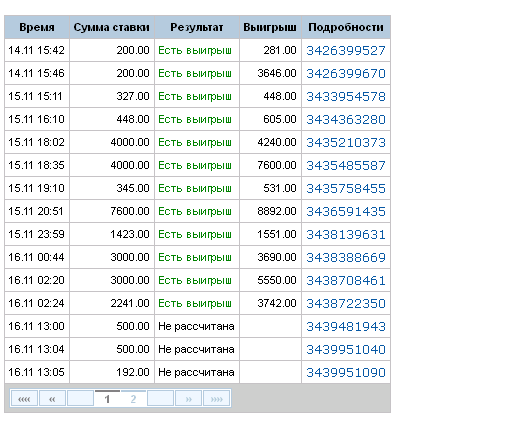This screenshot has height=442, width=519.
Task: Jump to last page with »» button
Action: click(x=216, y=399)
